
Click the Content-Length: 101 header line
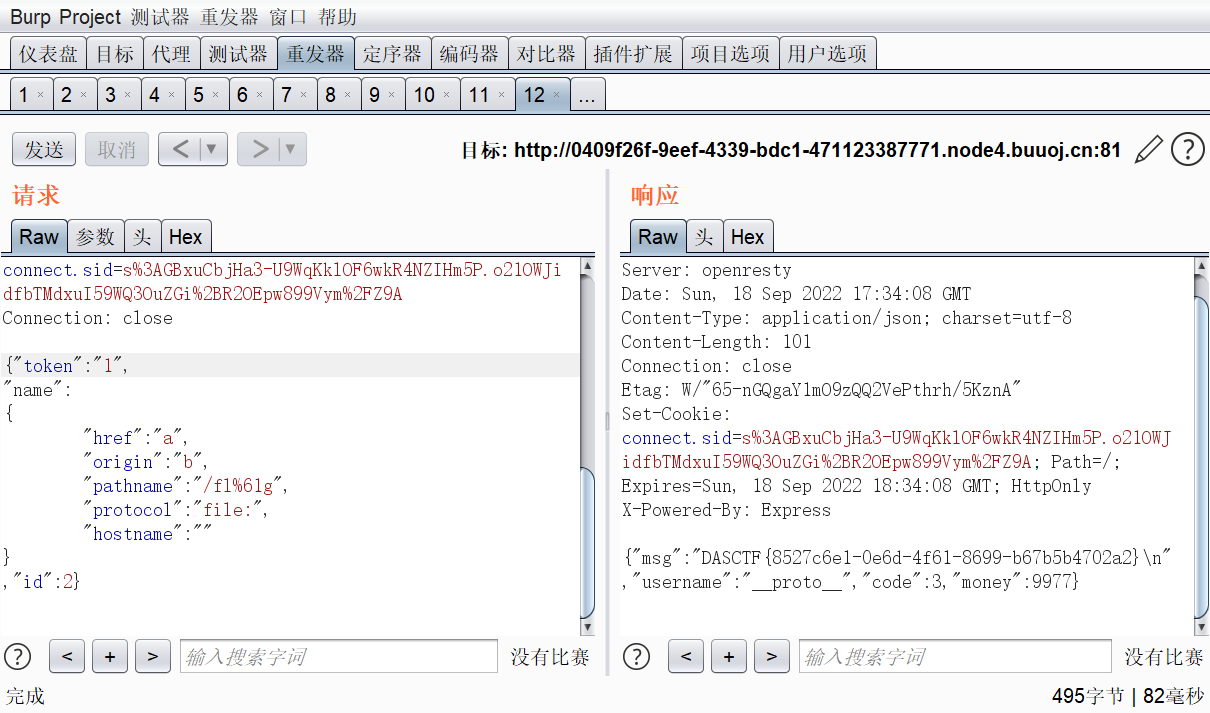pyautogui.click(x=716, y=342)
